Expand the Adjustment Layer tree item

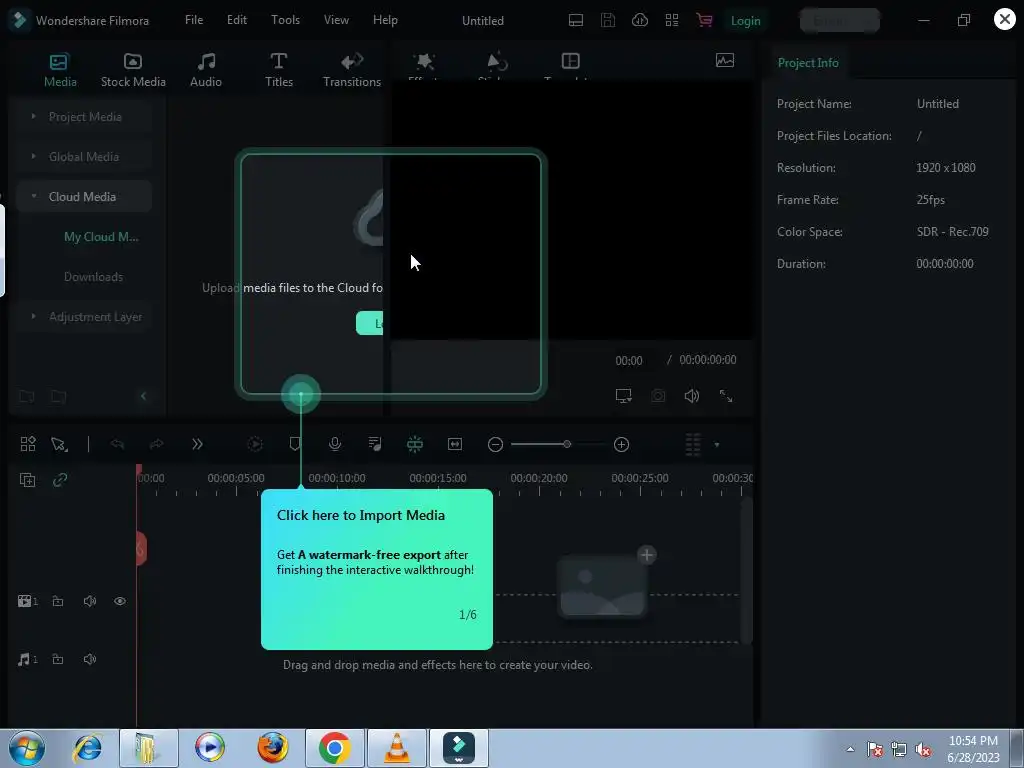click(x=33, y=316)
